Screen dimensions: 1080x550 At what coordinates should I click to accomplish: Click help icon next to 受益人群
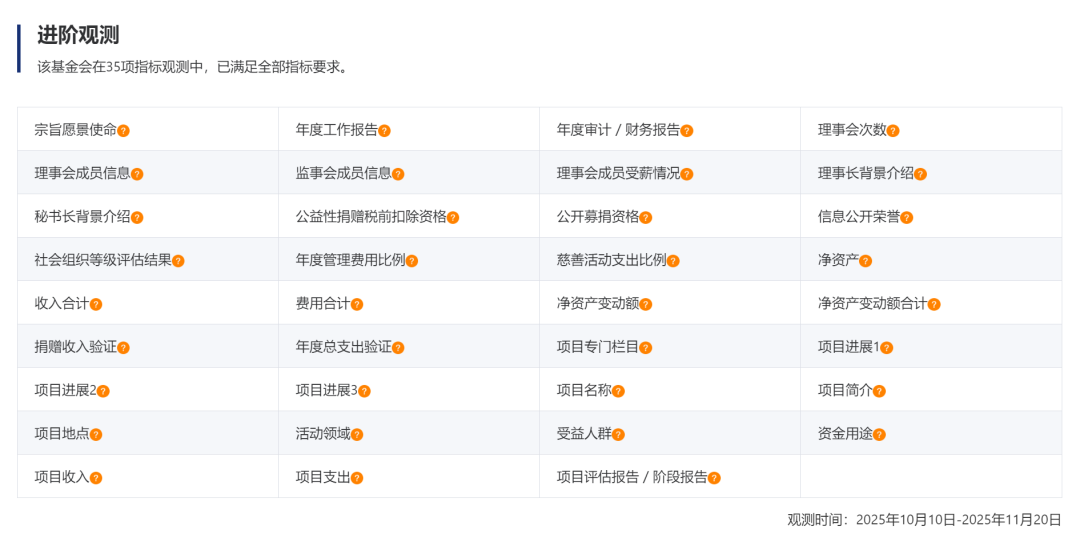click(618, 434)
